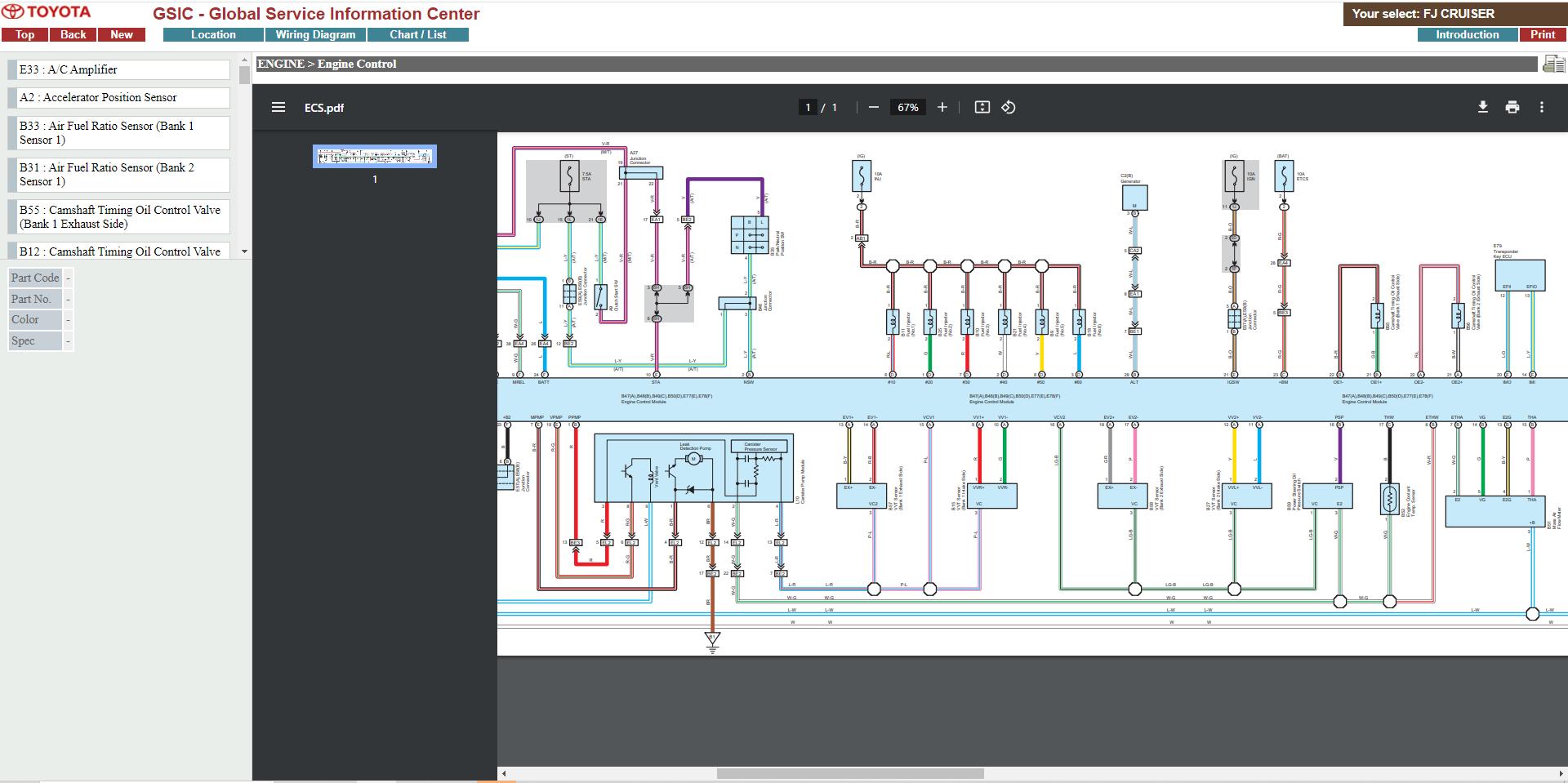Click the 67% zoom level field
The width and height of the screenshot is (1568, 783).
[908, 107]
